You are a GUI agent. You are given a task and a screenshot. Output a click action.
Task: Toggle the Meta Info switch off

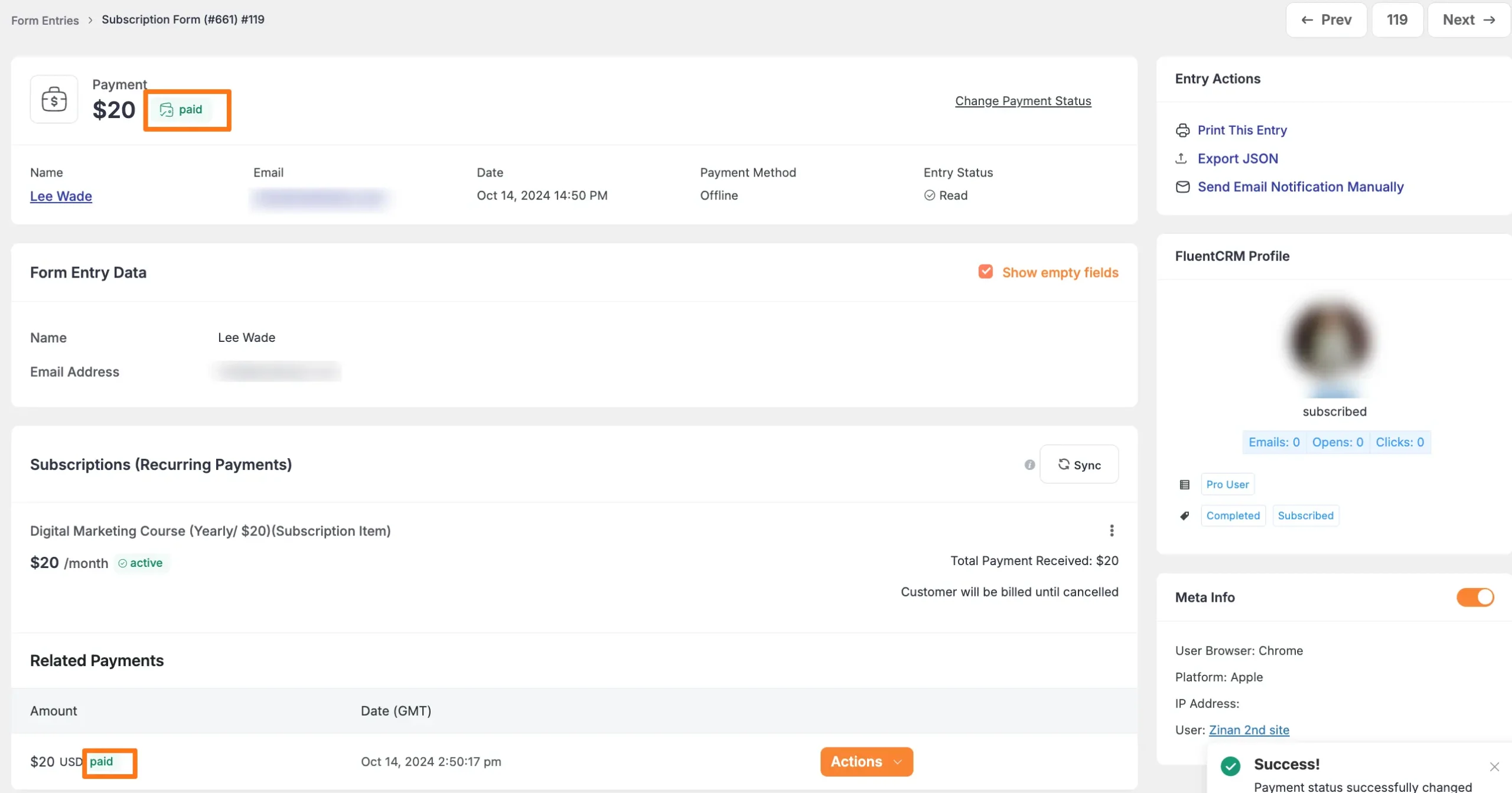pos(1475,597)
